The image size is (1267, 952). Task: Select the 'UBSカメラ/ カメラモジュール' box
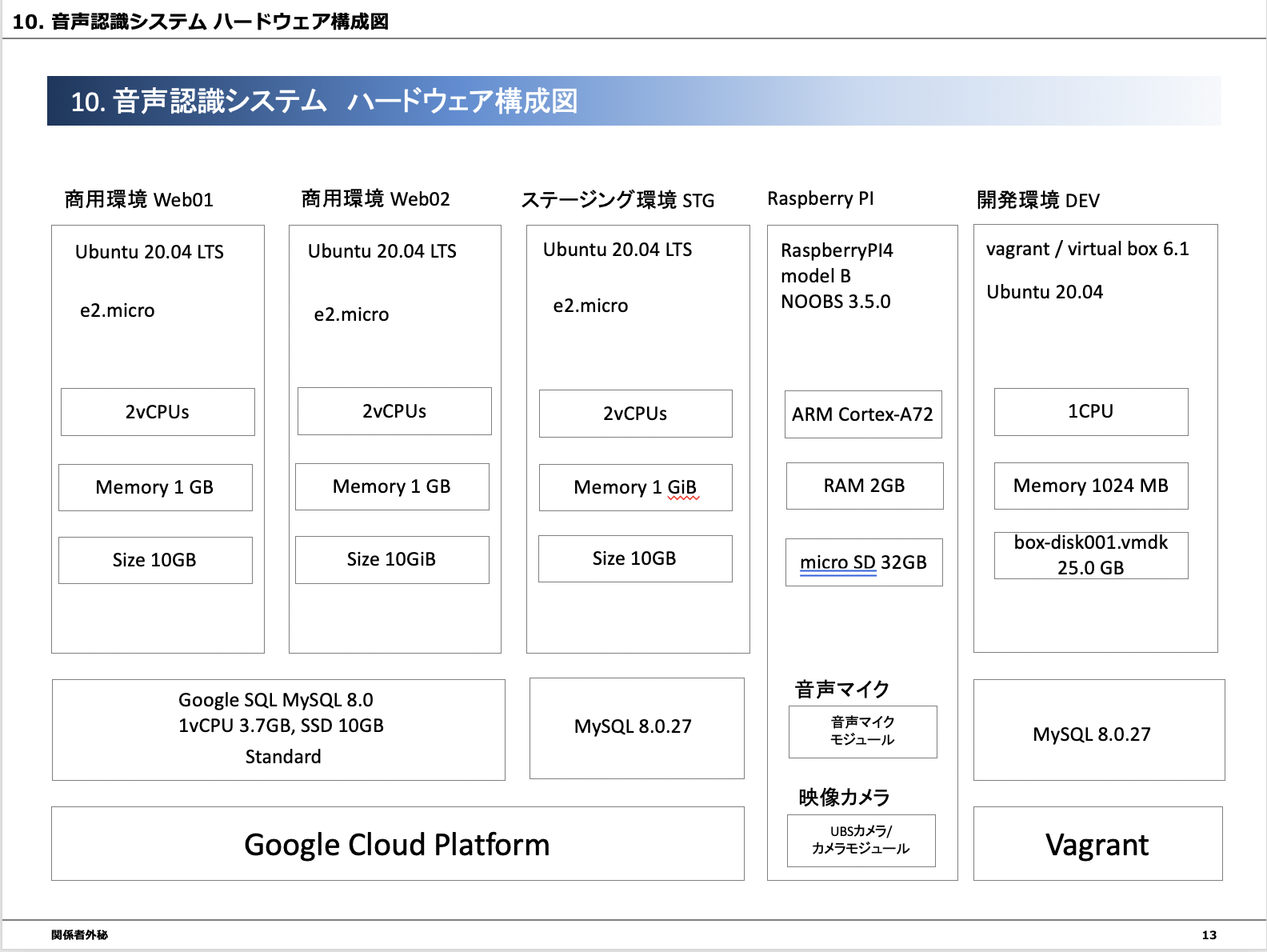click(861, 841)
